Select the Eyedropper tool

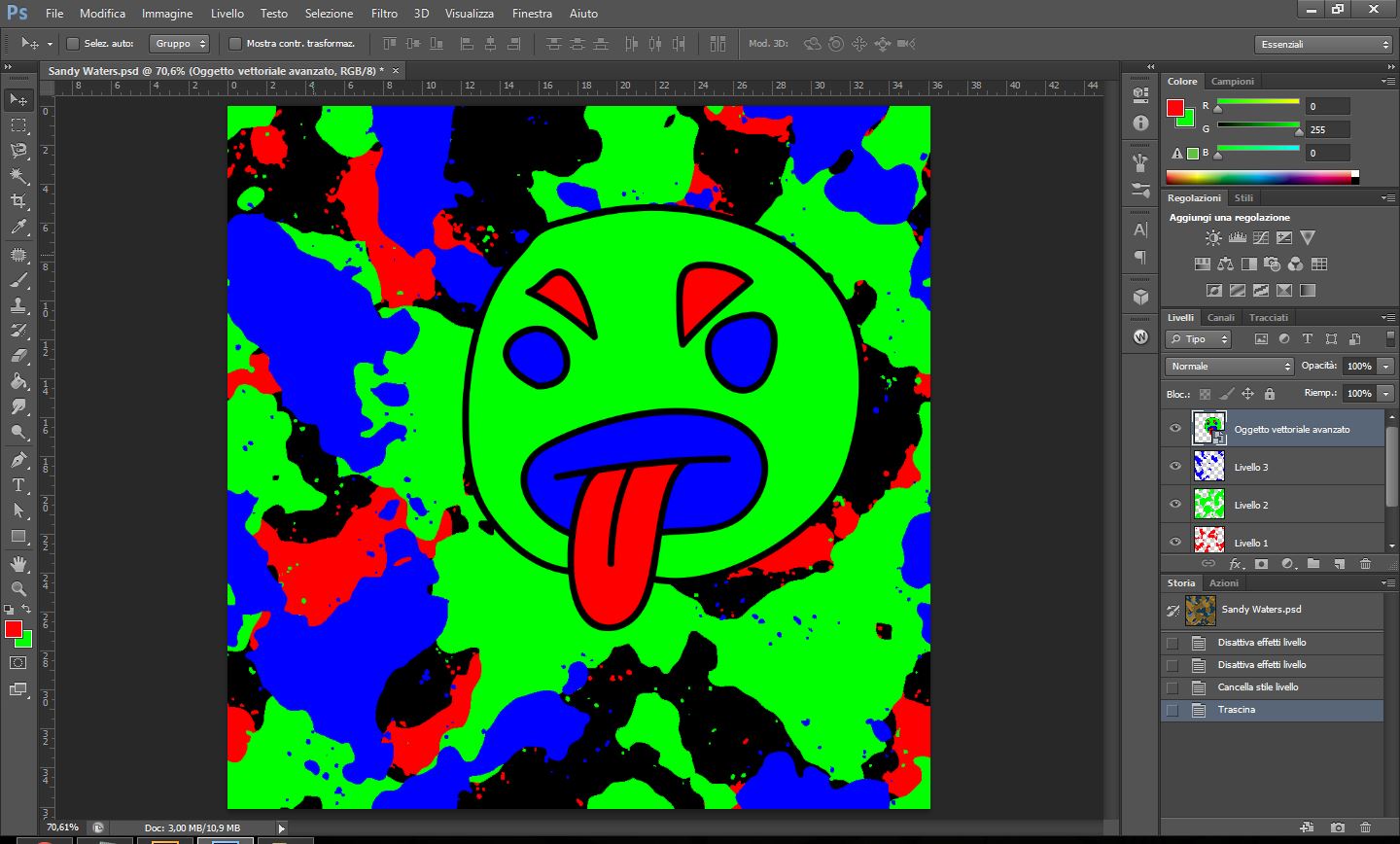[x=18, y=228]
